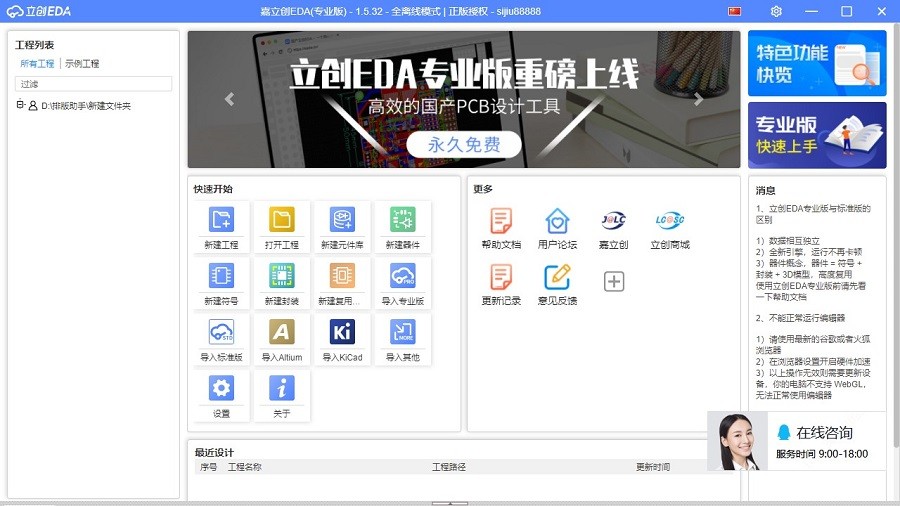Viewport: 900px width, 506px height.
Task: Click the 工程名称 column header
Action: coord(245,467)
